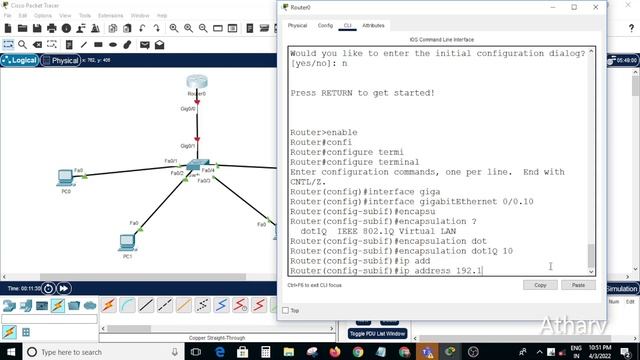This screenshot has width=640, height=360.
Task: Choose the Delete tool
Action: (x=37, y=44)
